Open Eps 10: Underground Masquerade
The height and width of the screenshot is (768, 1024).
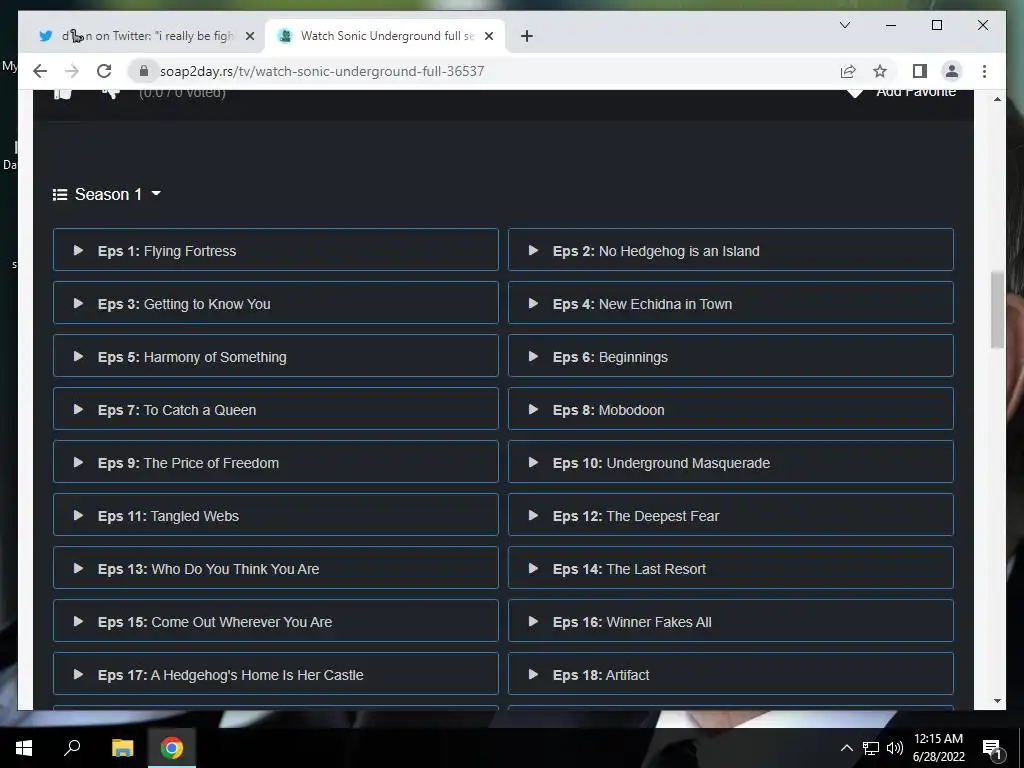[x=731, y=462]
